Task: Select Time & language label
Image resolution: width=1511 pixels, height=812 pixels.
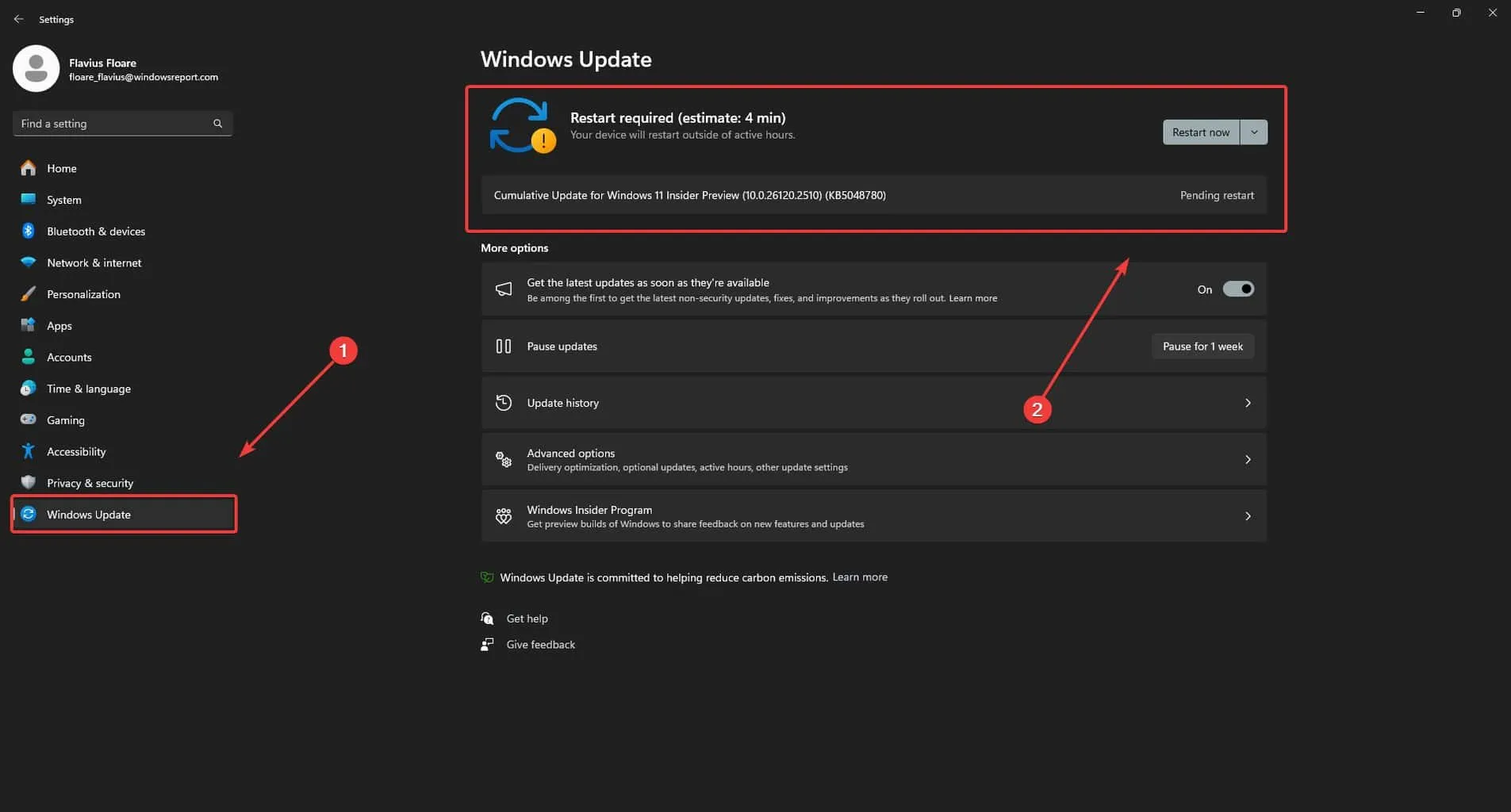Action: [89, 389]
